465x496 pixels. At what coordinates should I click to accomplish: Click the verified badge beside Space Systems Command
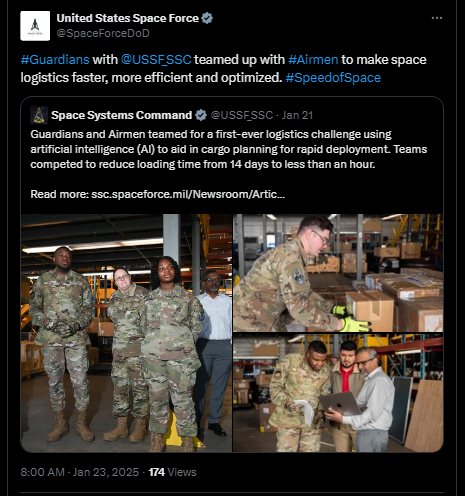201,115
